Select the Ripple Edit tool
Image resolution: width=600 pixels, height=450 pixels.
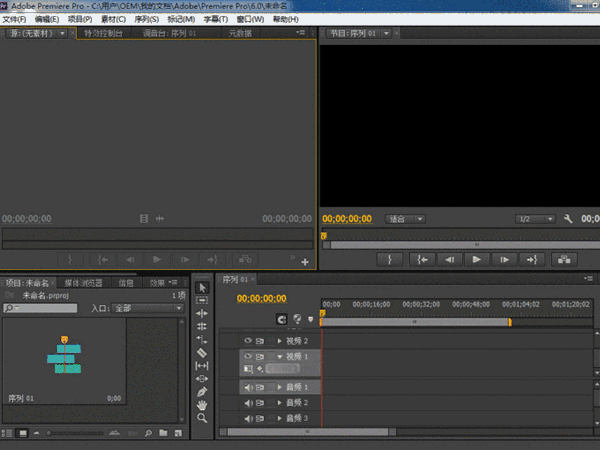(x=202, y=313)
